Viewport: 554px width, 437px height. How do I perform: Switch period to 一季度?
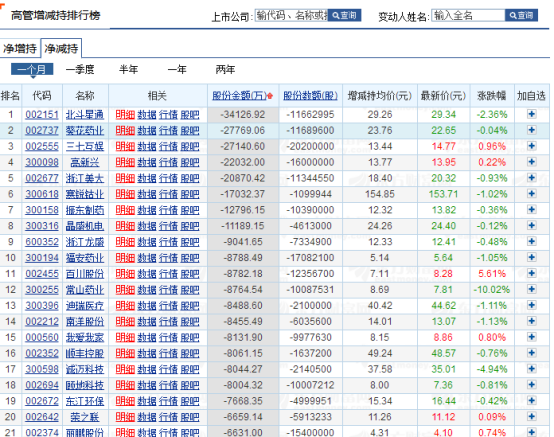[80, 69]
